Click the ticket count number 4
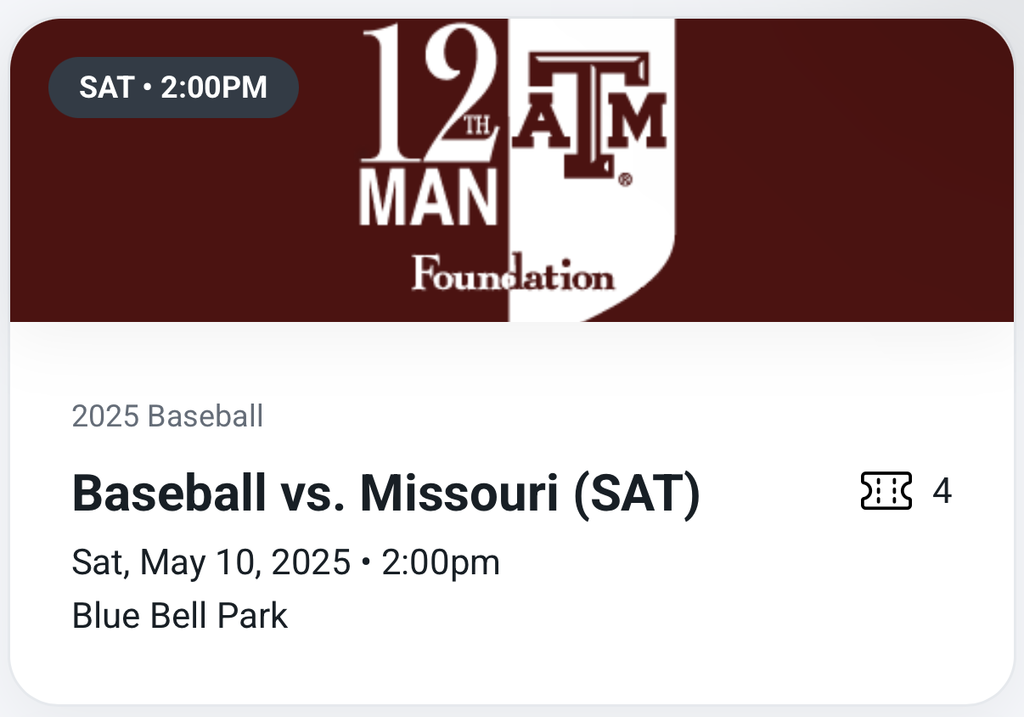The height and width of the screenshot is (717, 1024). point(942,491)
